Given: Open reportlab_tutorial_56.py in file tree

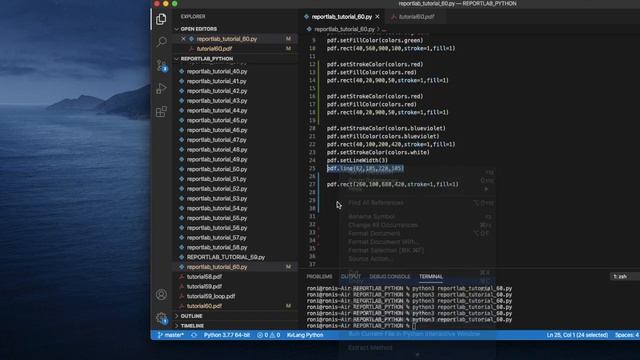Looking at the screenshot, I should point(217,228).
